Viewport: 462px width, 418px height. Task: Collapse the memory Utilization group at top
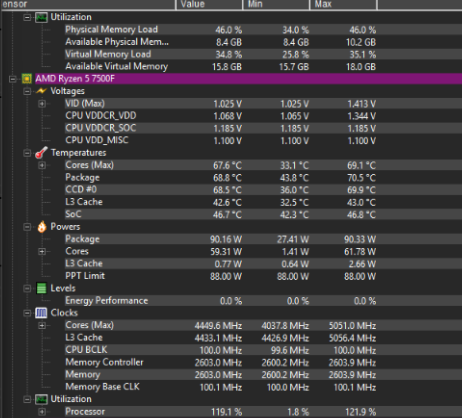click(27, 17)
